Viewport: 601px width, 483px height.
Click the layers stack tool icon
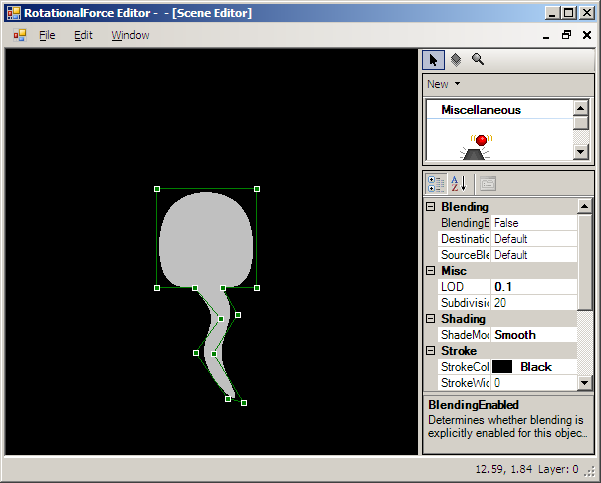coord(455,60)
